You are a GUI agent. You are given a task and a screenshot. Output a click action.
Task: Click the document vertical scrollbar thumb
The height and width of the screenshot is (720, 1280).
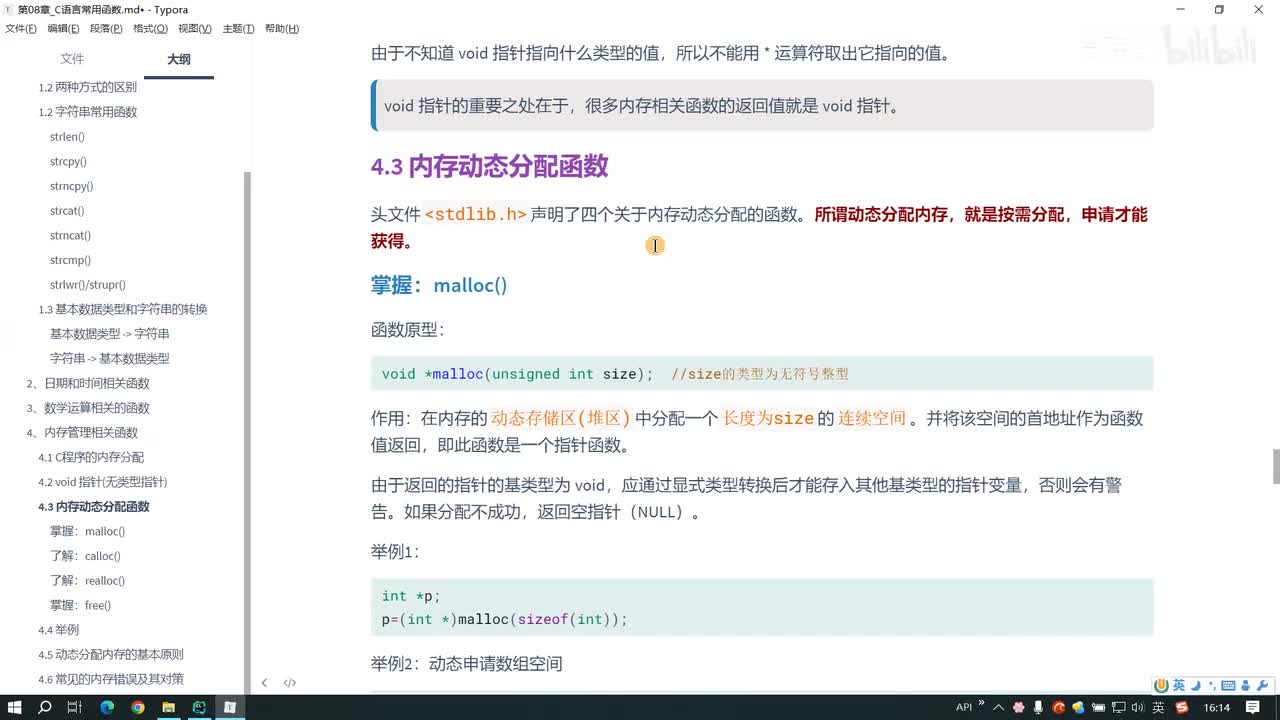click(x=1276, y=466)
